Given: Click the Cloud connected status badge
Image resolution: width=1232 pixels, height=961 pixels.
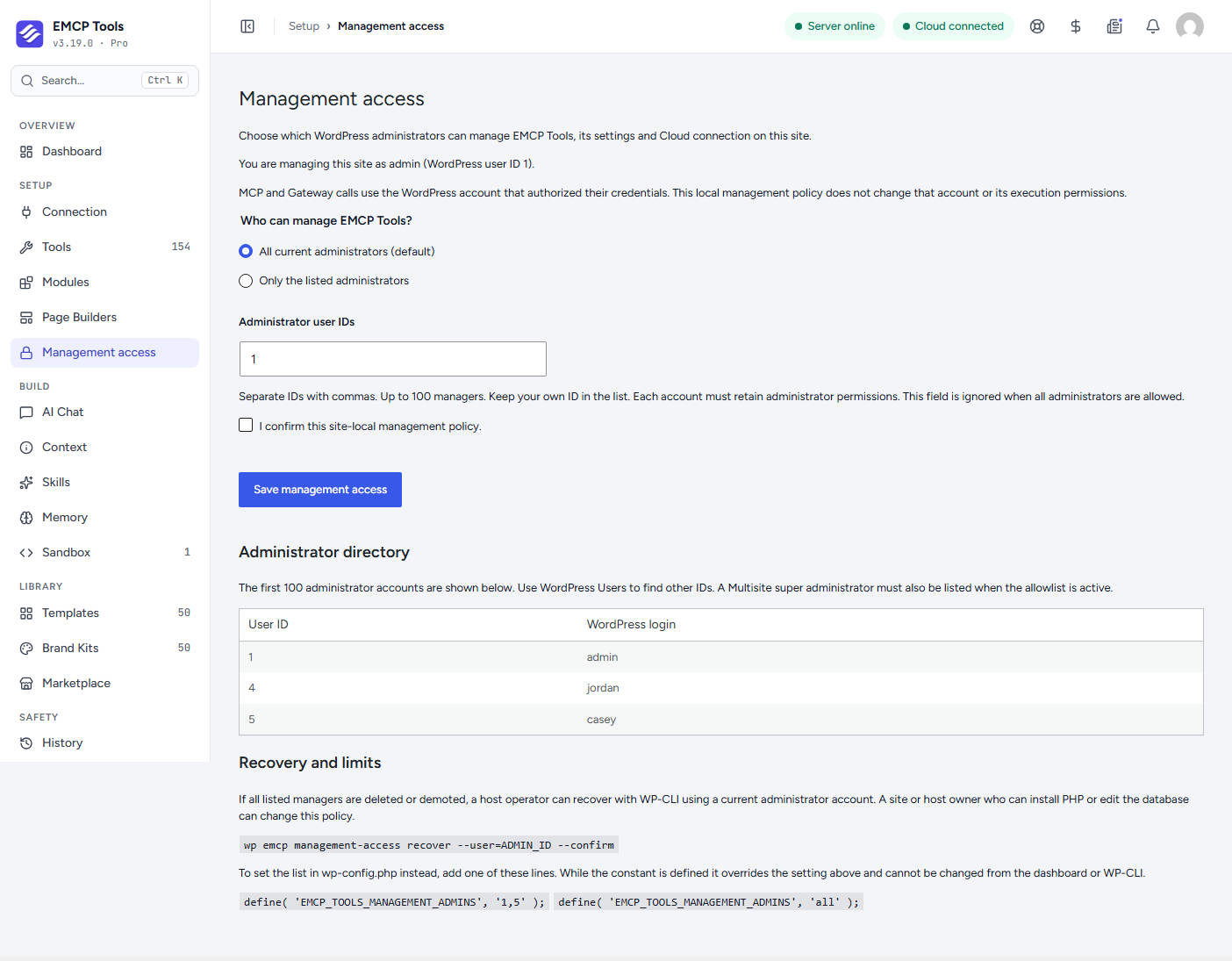Looking at the screenshot, I should (953, 26).
